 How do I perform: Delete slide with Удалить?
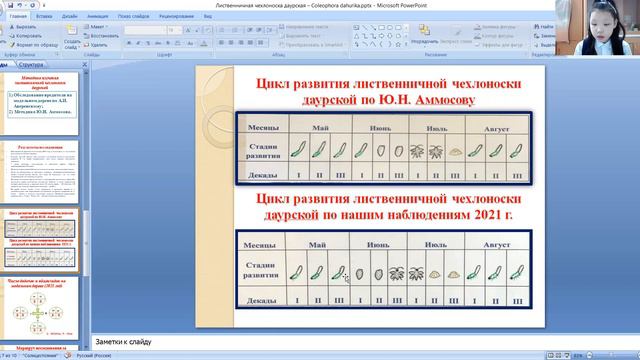click(96, 45)
